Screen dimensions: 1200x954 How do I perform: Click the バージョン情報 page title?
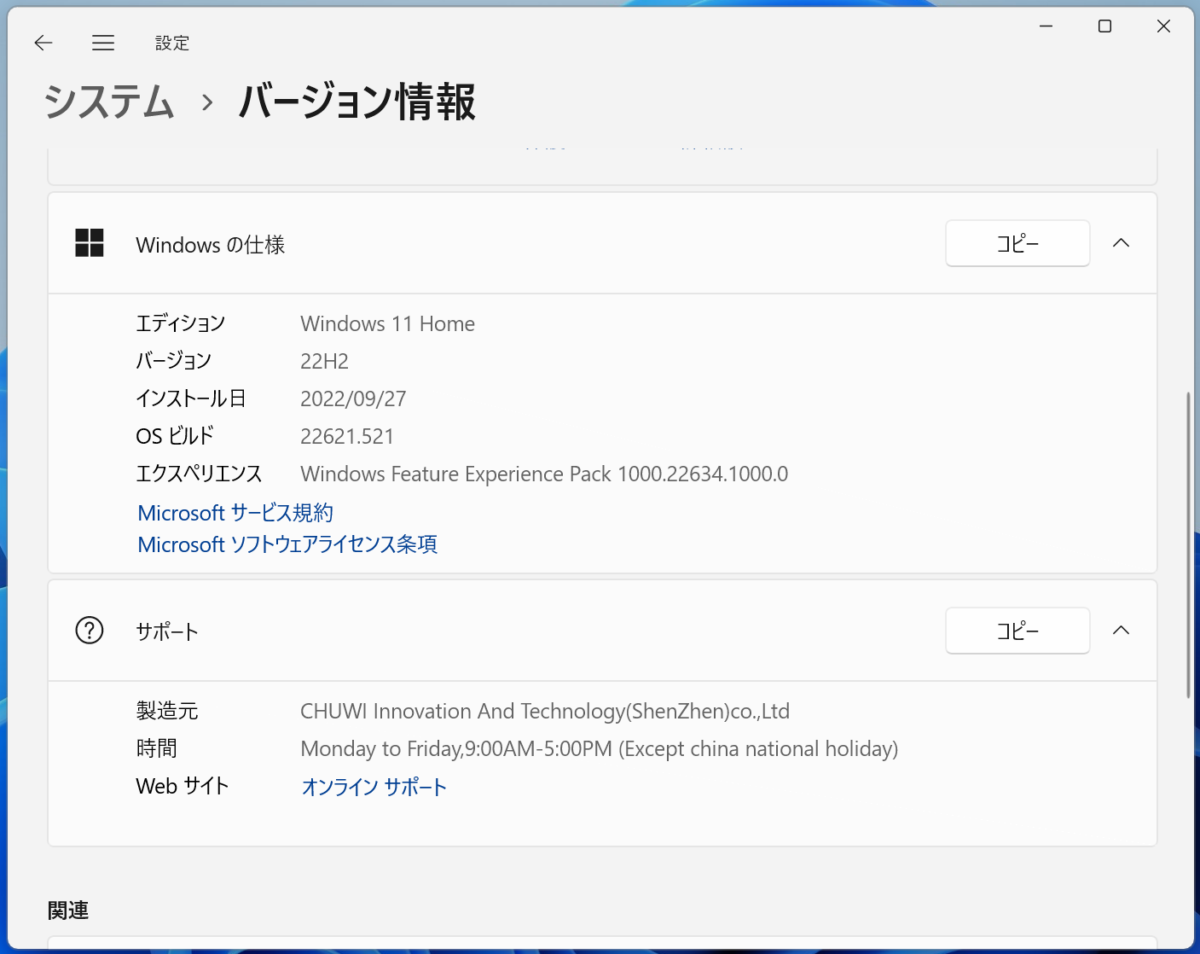coord(357,102)
